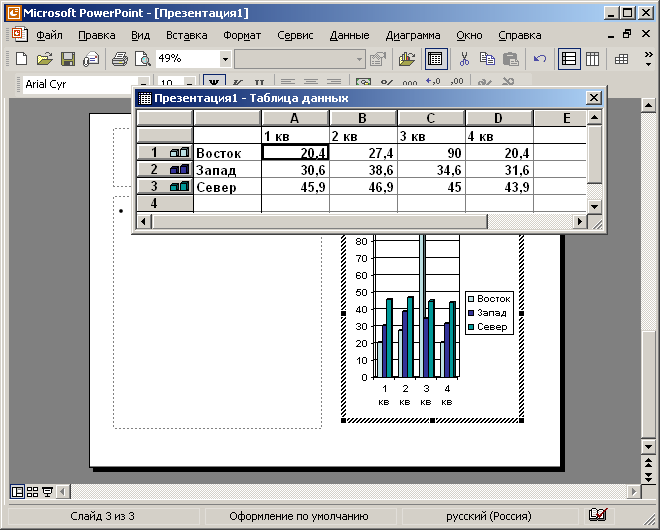Screen dimensions: 660x530
Task: Start Slide Show view icon
Action: click(x=47, y=492)
